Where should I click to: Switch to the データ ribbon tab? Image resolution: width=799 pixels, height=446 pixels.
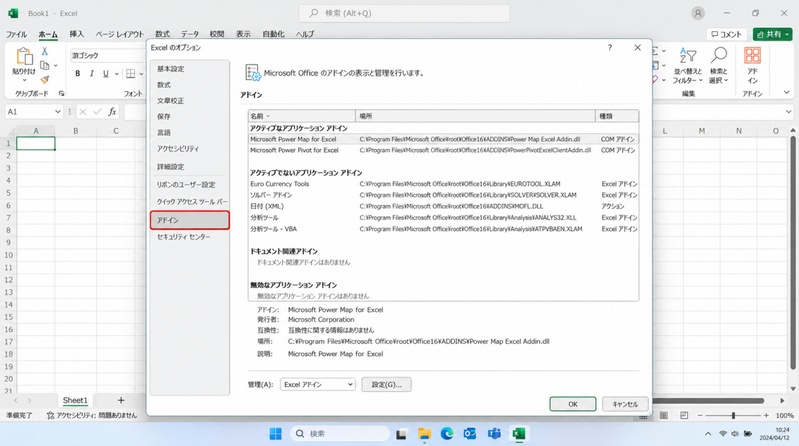click(x=190, y=34)
